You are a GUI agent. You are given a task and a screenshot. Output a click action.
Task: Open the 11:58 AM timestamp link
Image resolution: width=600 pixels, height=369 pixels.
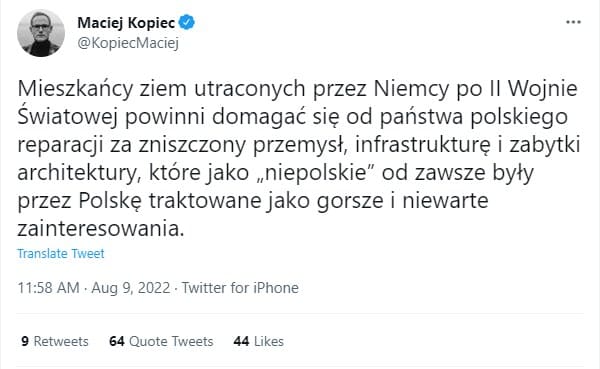pyautogui.click(x=49, y=288)
